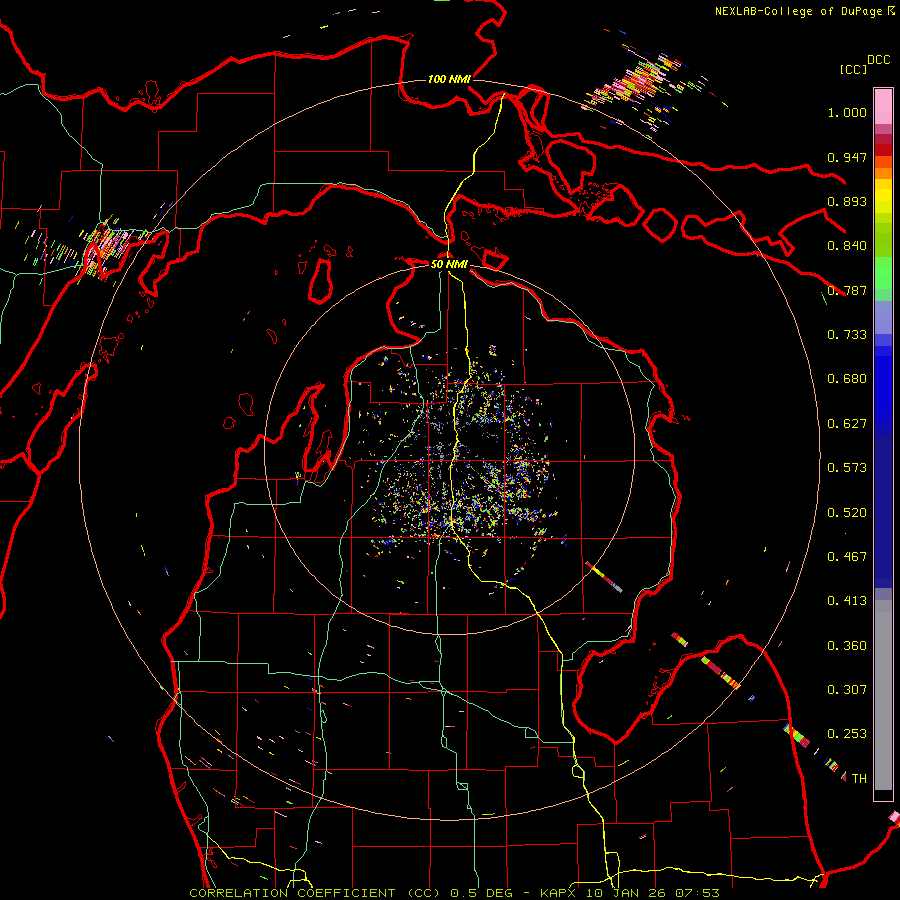900x900 pixels.
Task: Select the 0.413 legend value
Action: click(847, 601)
